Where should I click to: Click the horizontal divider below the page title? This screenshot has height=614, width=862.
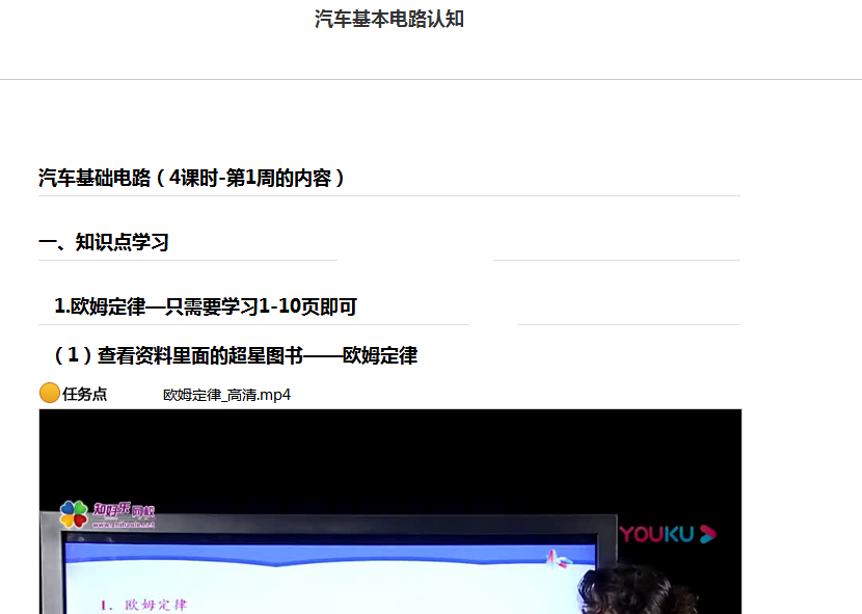[x=431, y=79]
